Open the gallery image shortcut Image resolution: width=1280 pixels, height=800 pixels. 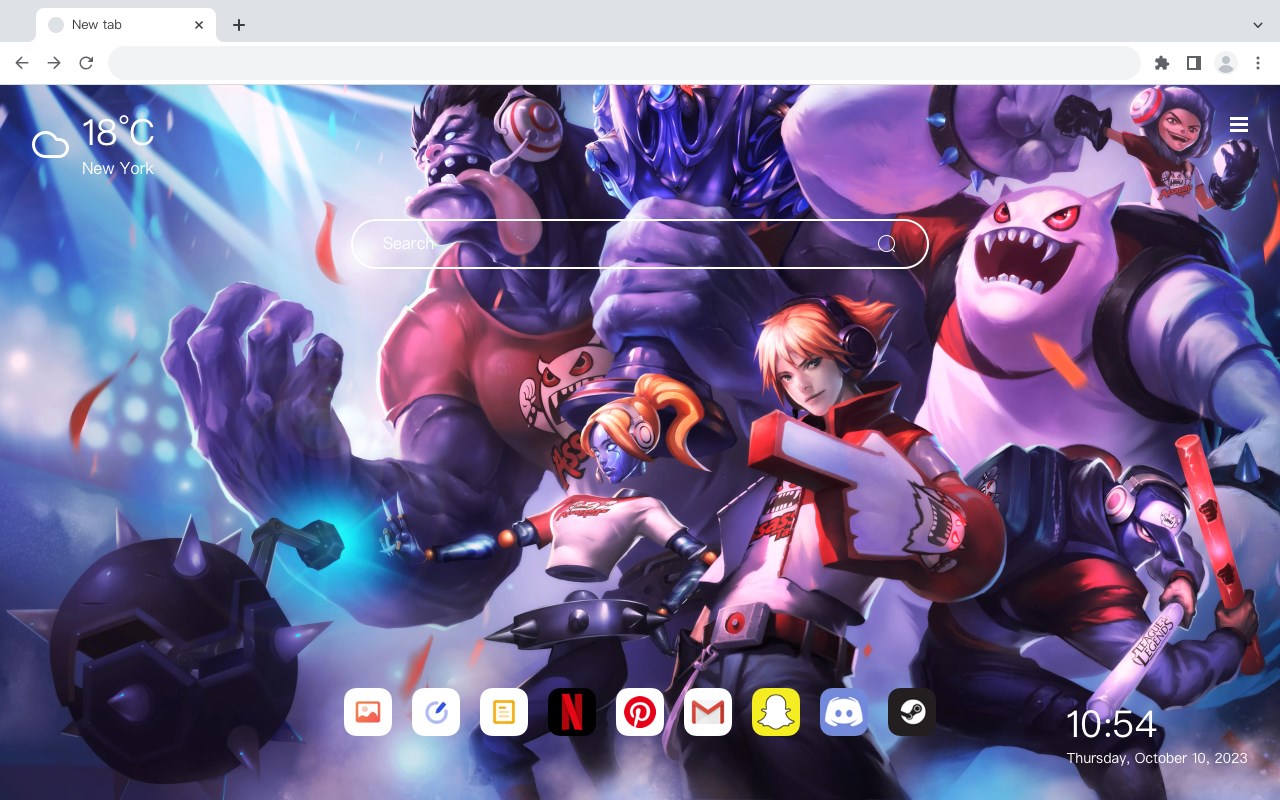[x=368, y=712]
